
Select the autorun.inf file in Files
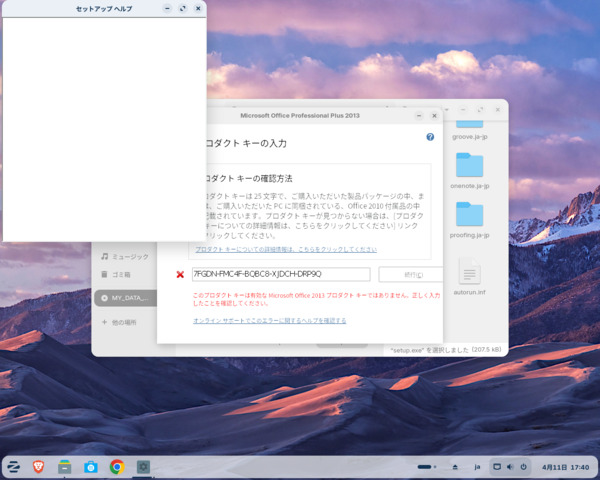pyautogui.click(x=470, y=276)
